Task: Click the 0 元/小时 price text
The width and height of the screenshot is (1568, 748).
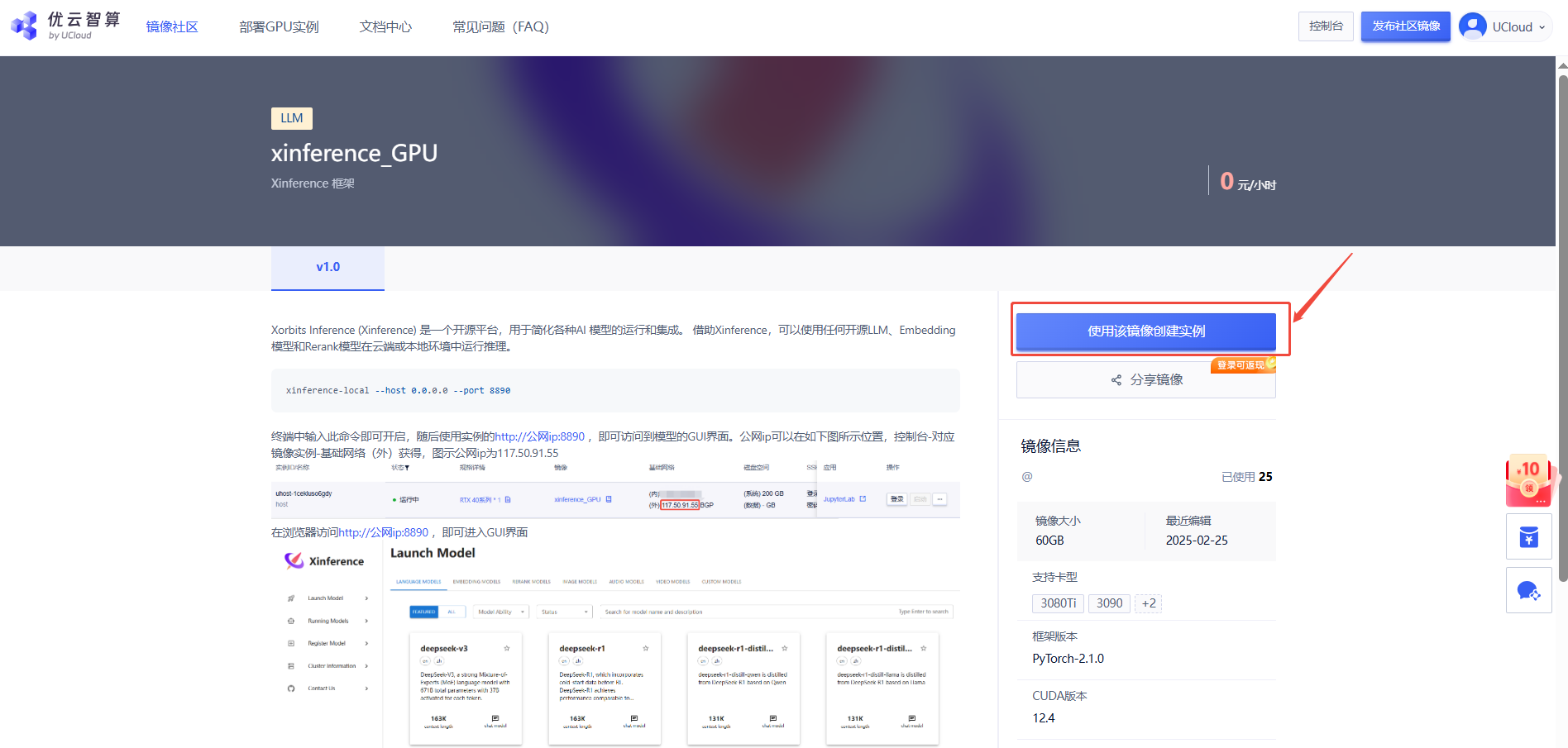Action: tap(1248, 181)
